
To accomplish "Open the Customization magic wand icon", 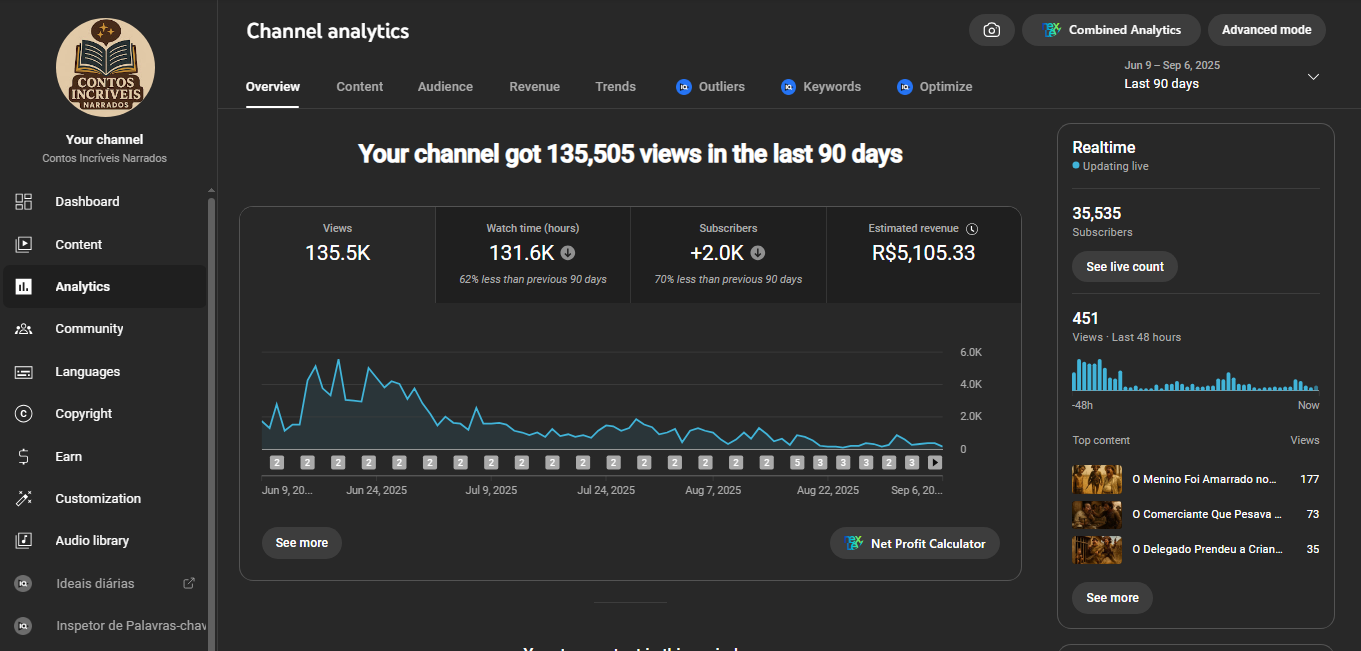I will [24, 499].
